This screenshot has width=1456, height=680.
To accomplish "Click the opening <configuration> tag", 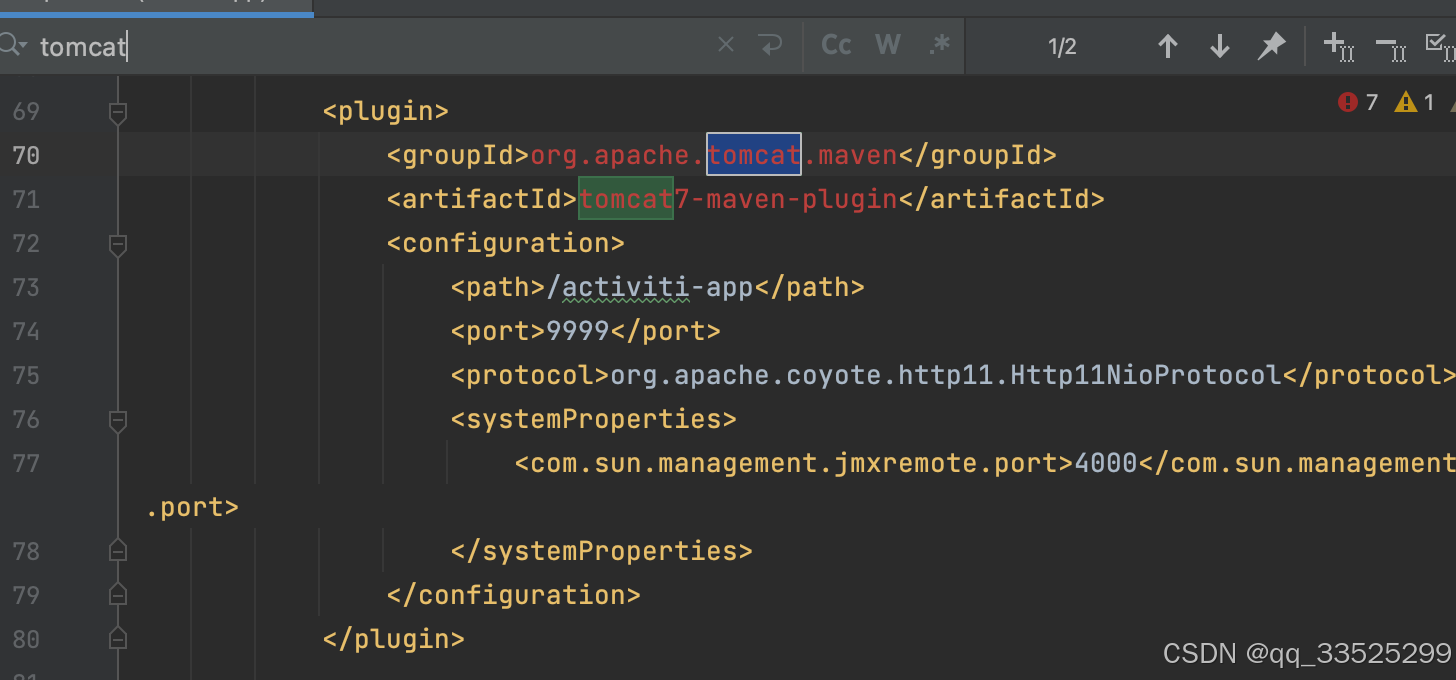I will (506, 243).
